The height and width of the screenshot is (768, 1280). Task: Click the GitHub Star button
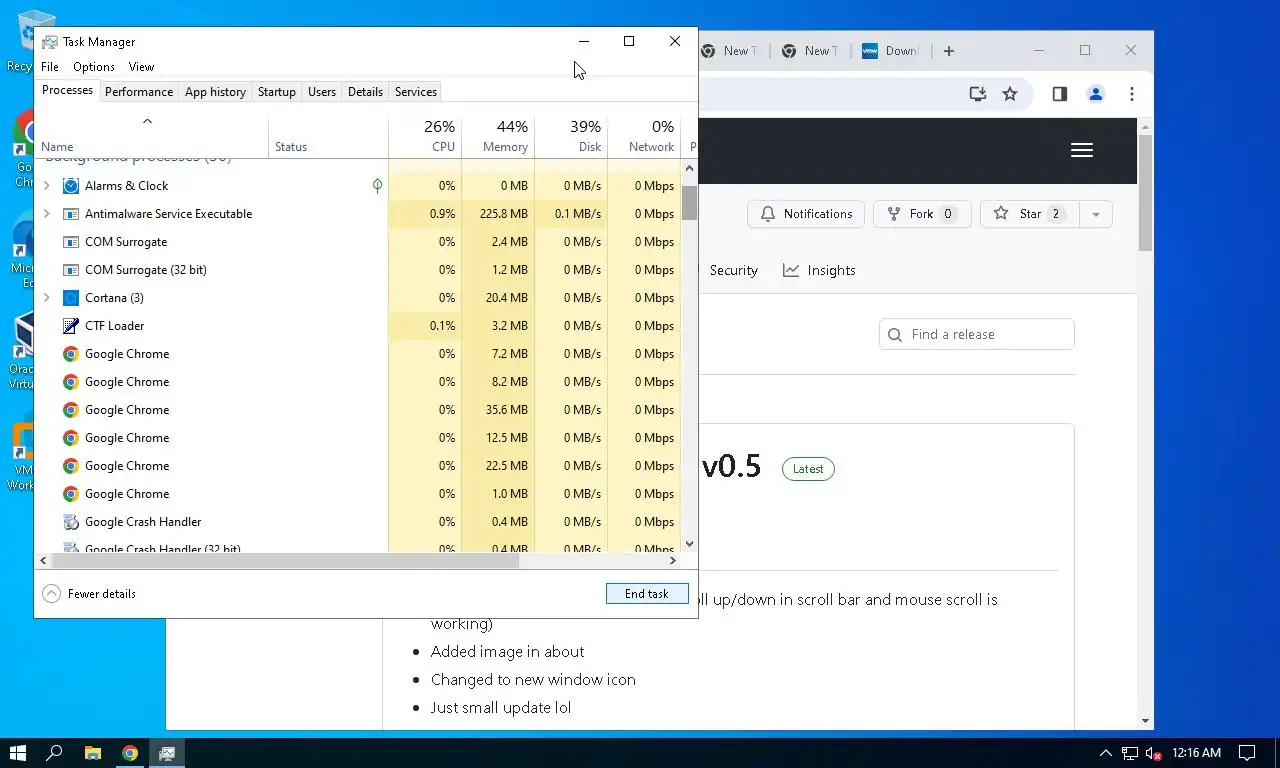[1030, 214]
